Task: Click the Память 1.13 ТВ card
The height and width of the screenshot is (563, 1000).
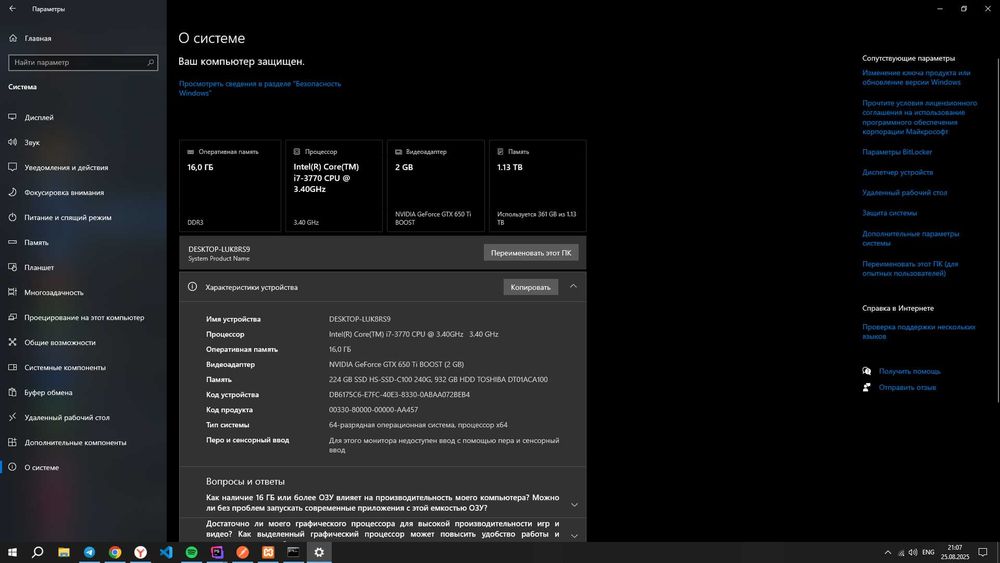Action: pyautogui.click(x=538, y=186)
